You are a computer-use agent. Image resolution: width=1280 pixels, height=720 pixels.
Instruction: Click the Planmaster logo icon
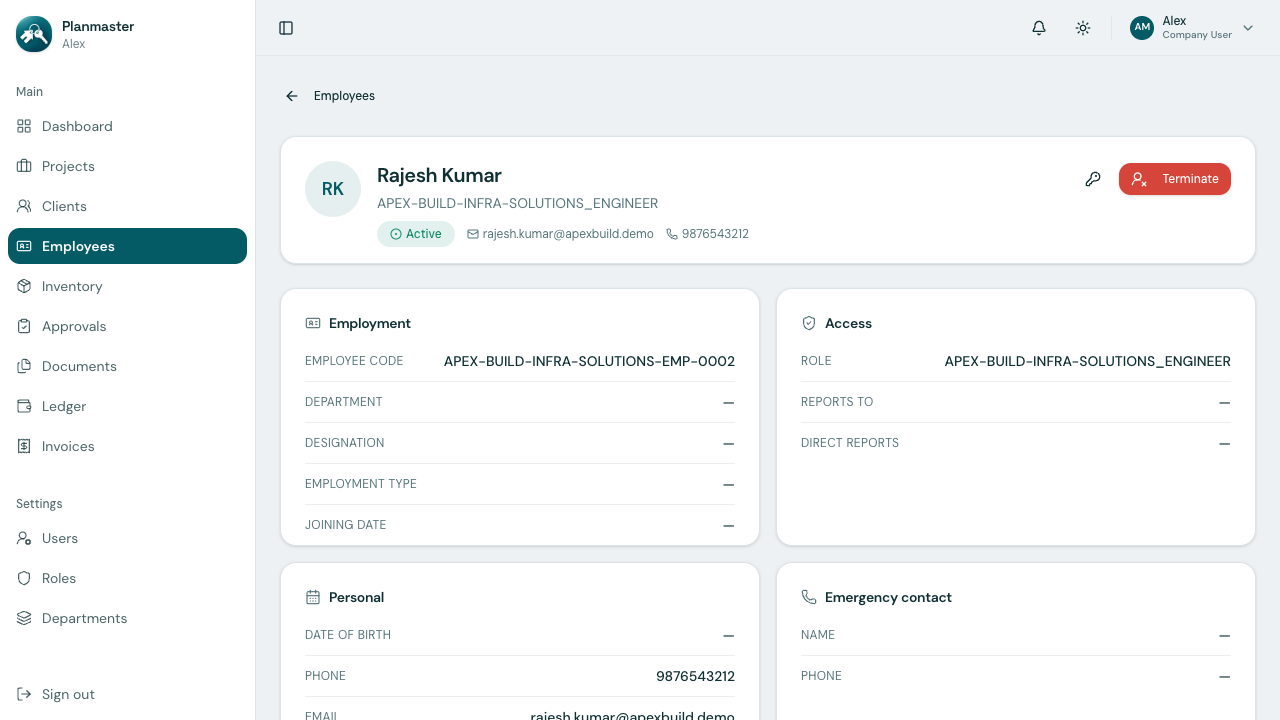point(34,34)
